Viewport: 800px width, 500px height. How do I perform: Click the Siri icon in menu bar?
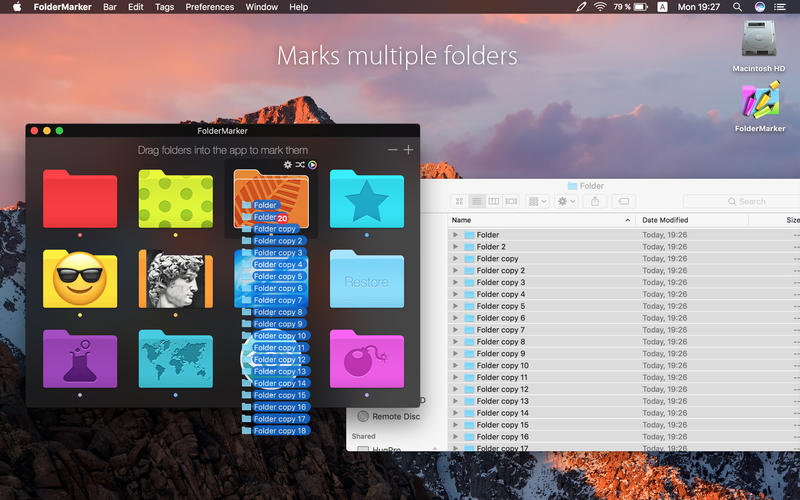[760, 7]
